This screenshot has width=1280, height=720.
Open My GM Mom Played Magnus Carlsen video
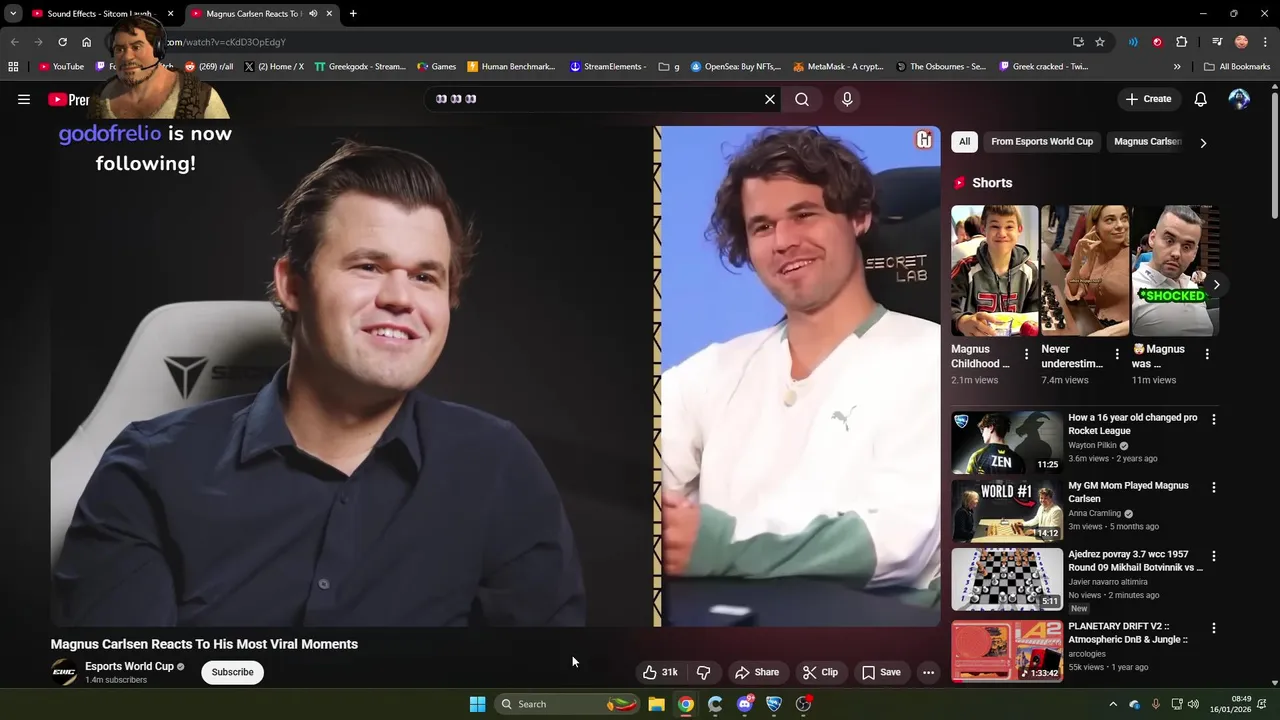(x=1128, y=492)
